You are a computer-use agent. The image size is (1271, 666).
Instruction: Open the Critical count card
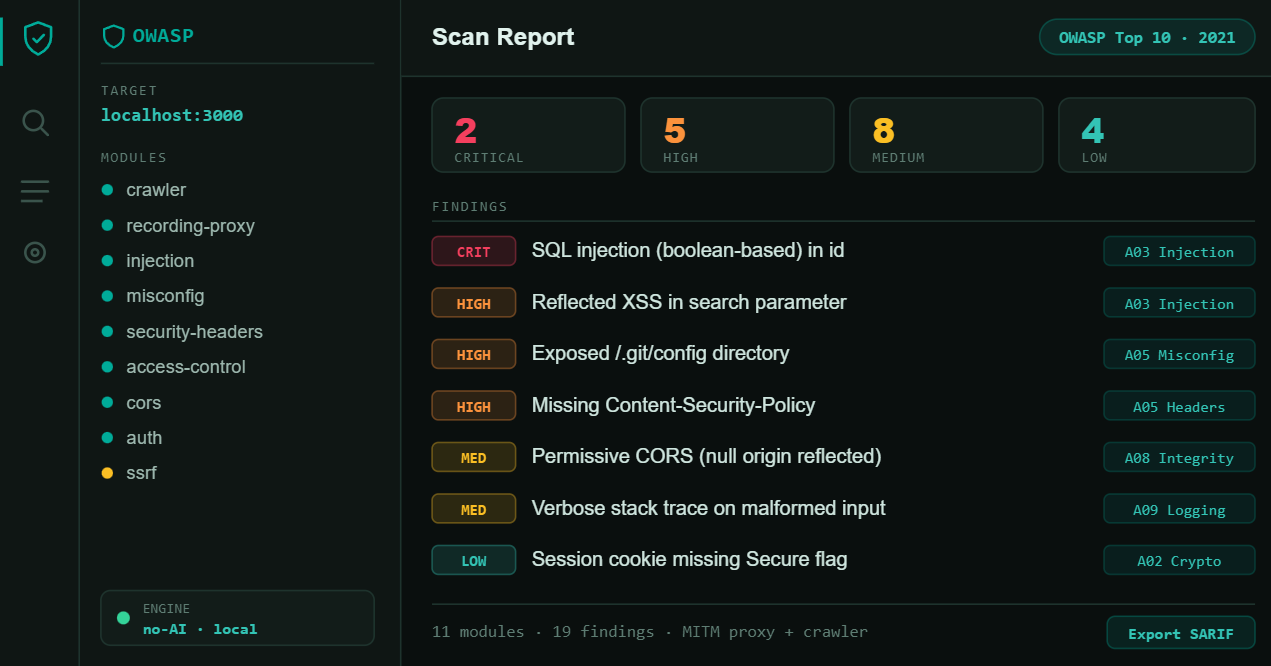click(528, 135)
